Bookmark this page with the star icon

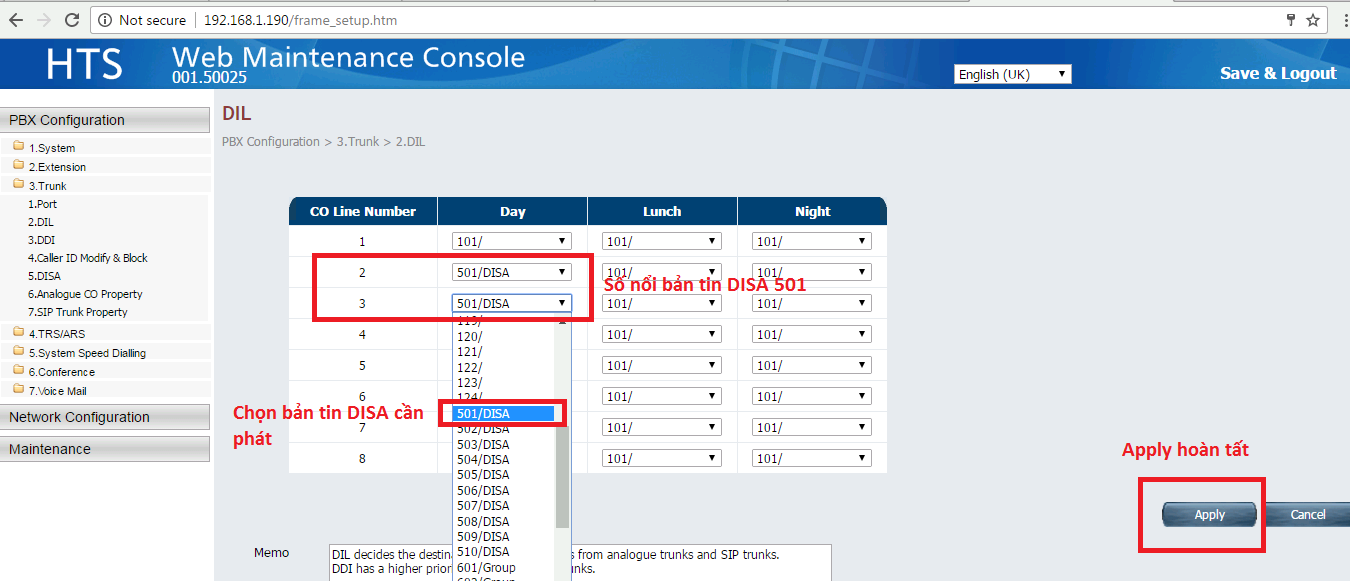(1313, 20)
